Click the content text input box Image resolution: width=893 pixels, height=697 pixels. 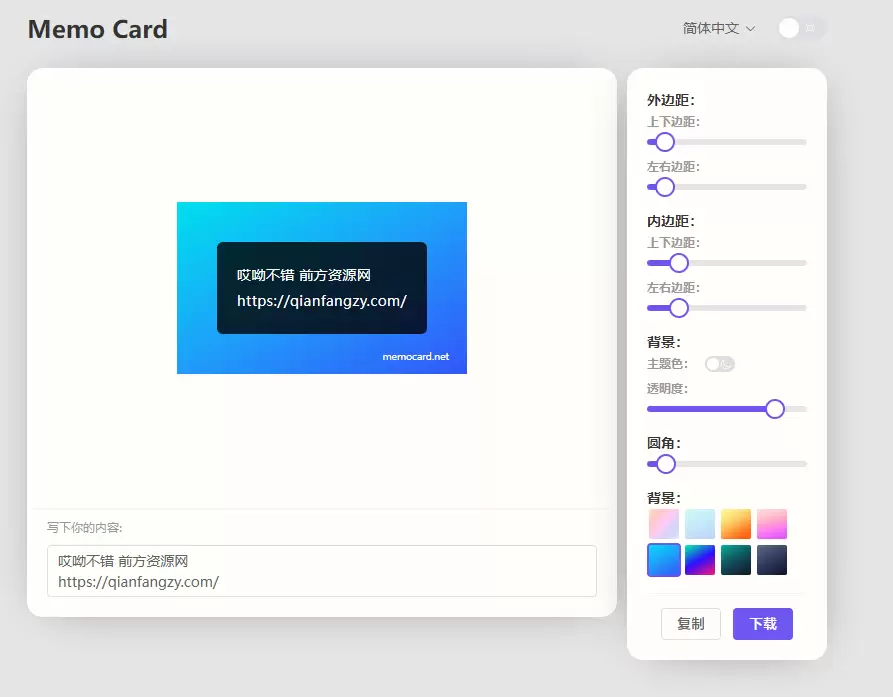point(322,571)
